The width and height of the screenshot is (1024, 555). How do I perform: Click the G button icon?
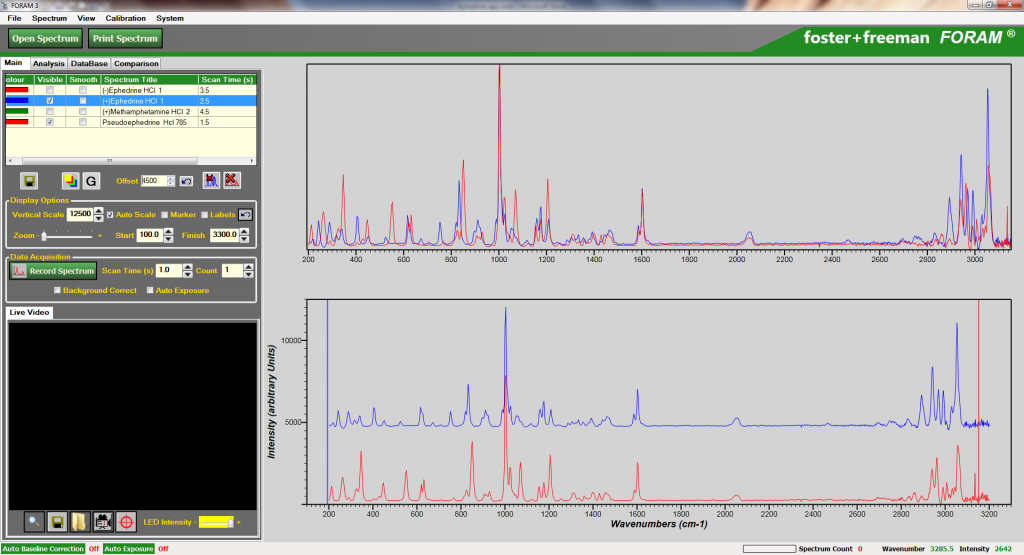click(x=91, y=181)
